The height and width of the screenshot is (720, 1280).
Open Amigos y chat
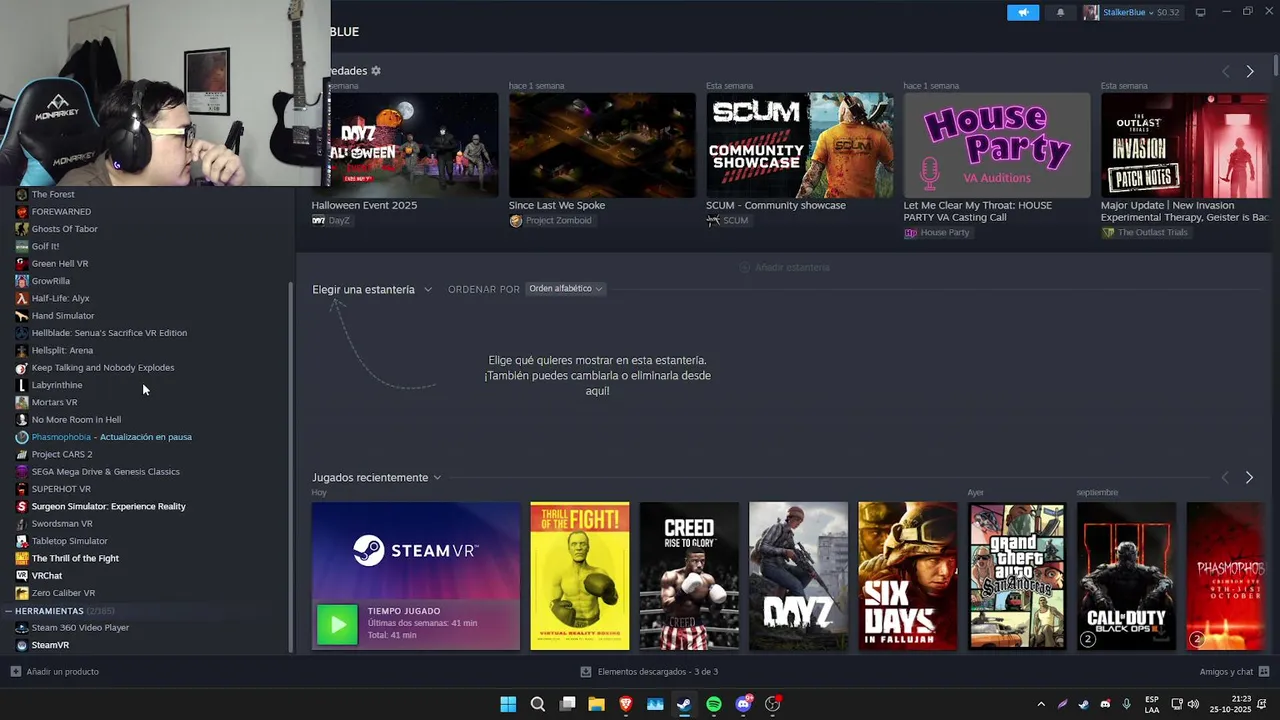pos(1234,672)
